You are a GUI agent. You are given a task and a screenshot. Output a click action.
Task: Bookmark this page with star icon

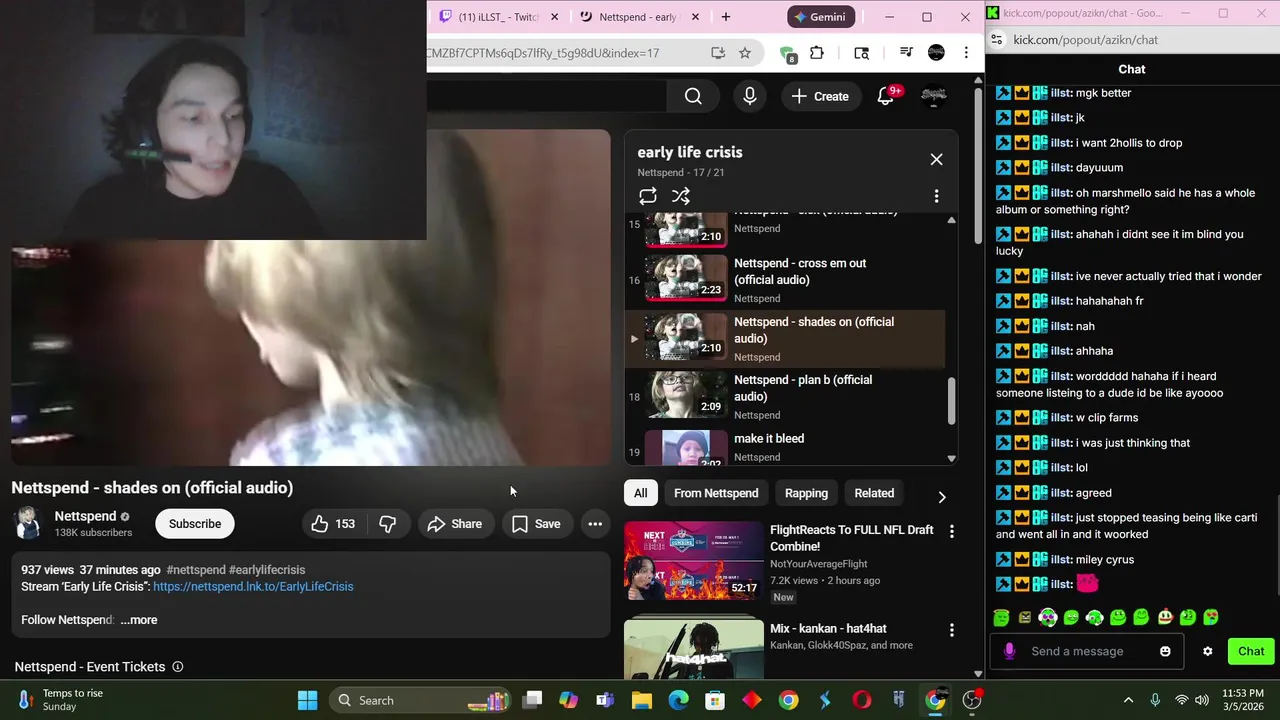(744, 53)
